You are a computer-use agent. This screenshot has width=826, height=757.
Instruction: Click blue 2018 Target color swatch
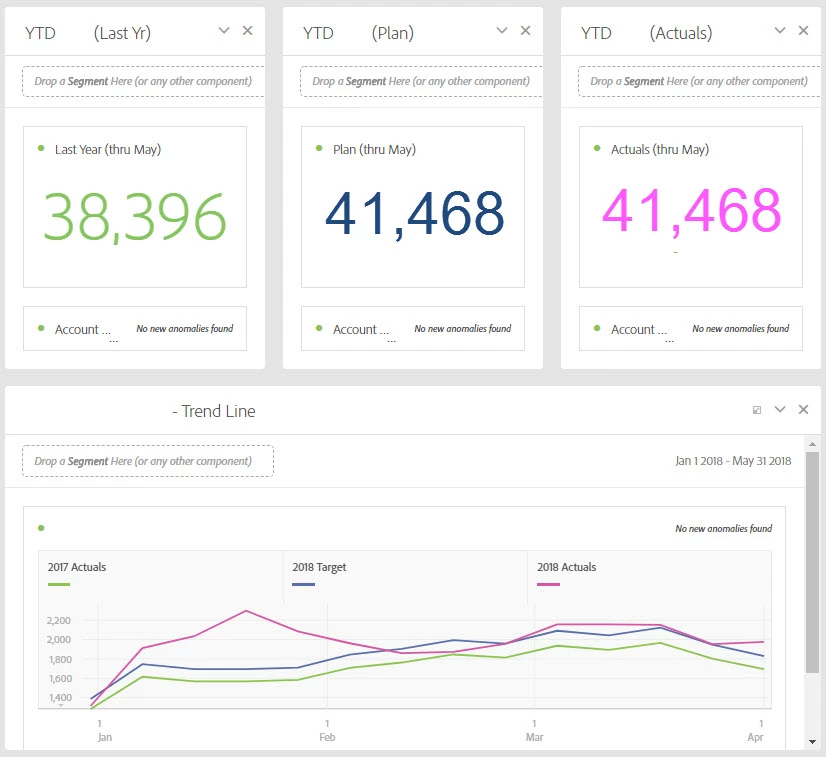[x=303, y=584]
